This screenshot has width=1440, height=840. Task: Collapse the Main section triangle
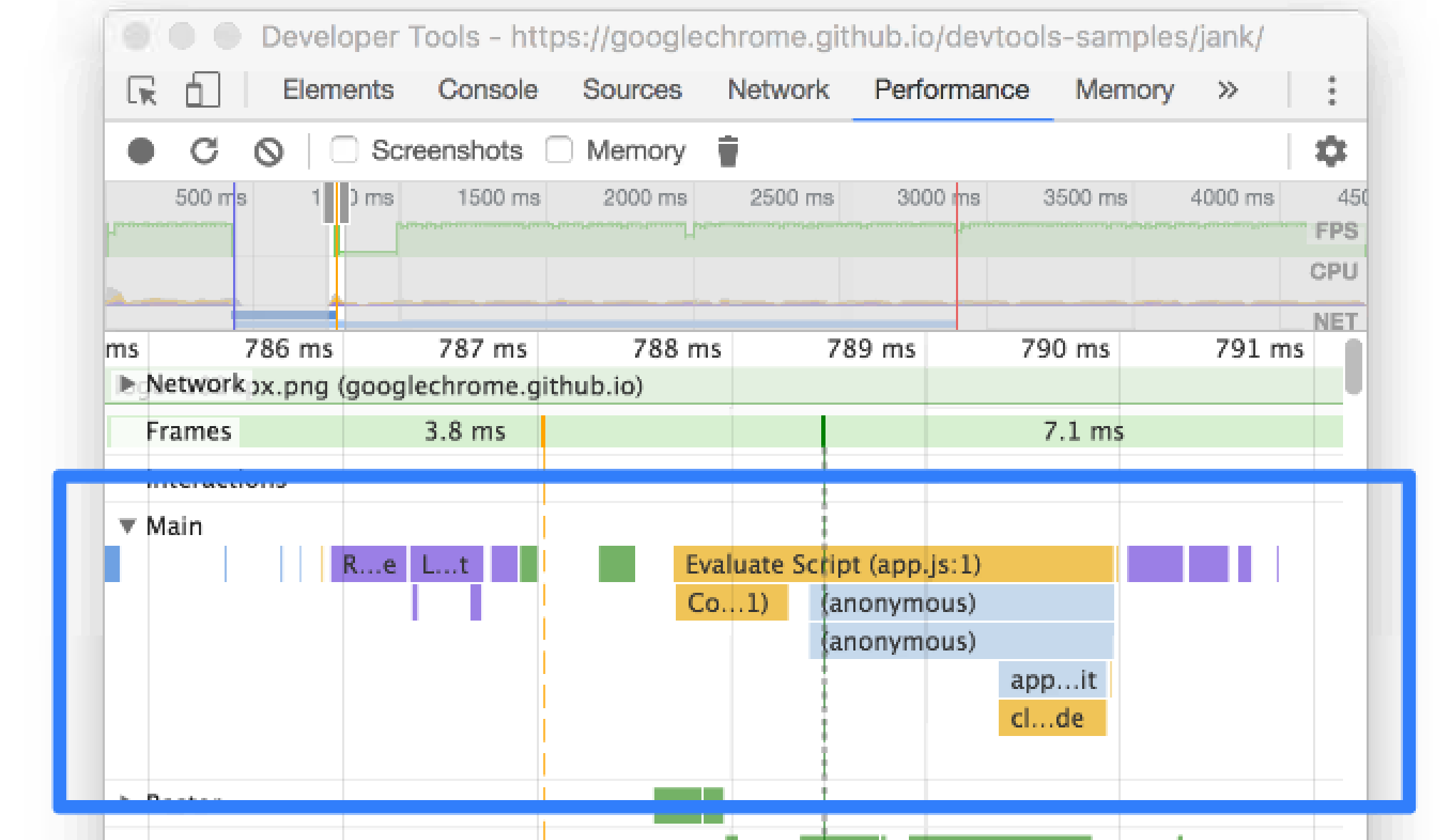tap(127, 527)
